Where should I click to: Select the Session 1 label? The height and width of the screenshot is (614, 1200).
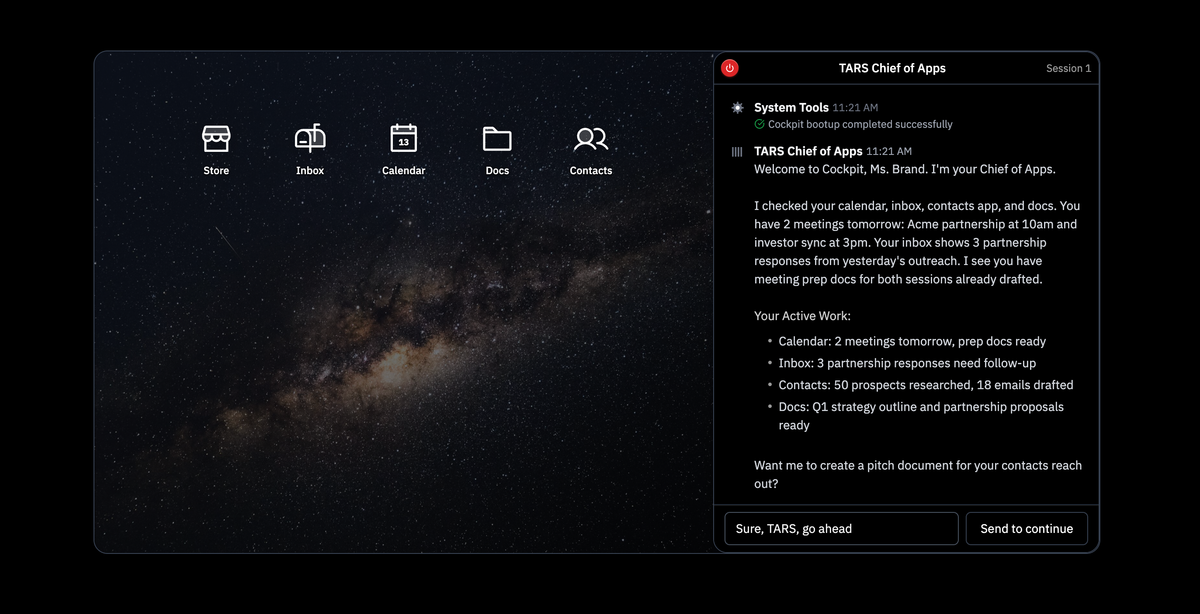point(1068,69)
